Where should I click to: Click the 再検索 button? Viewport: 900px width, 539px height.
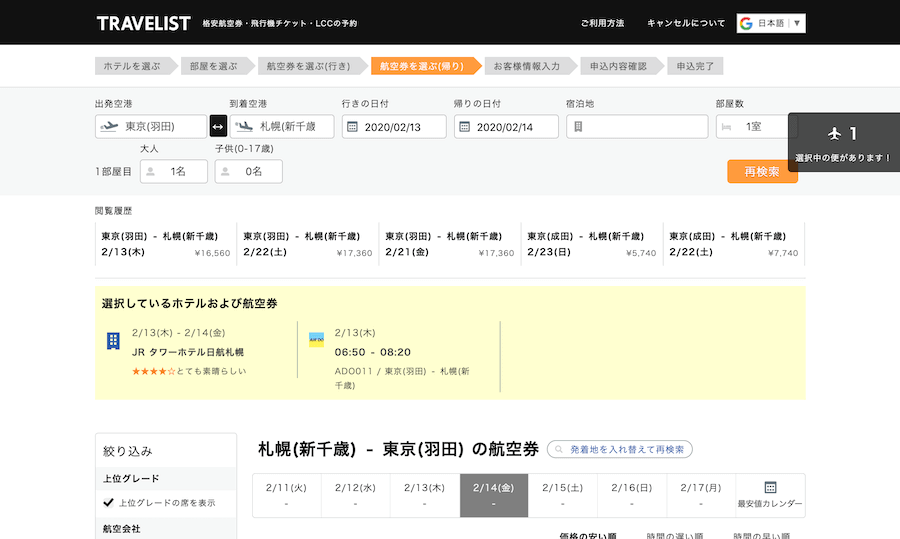tap(762, 172)
